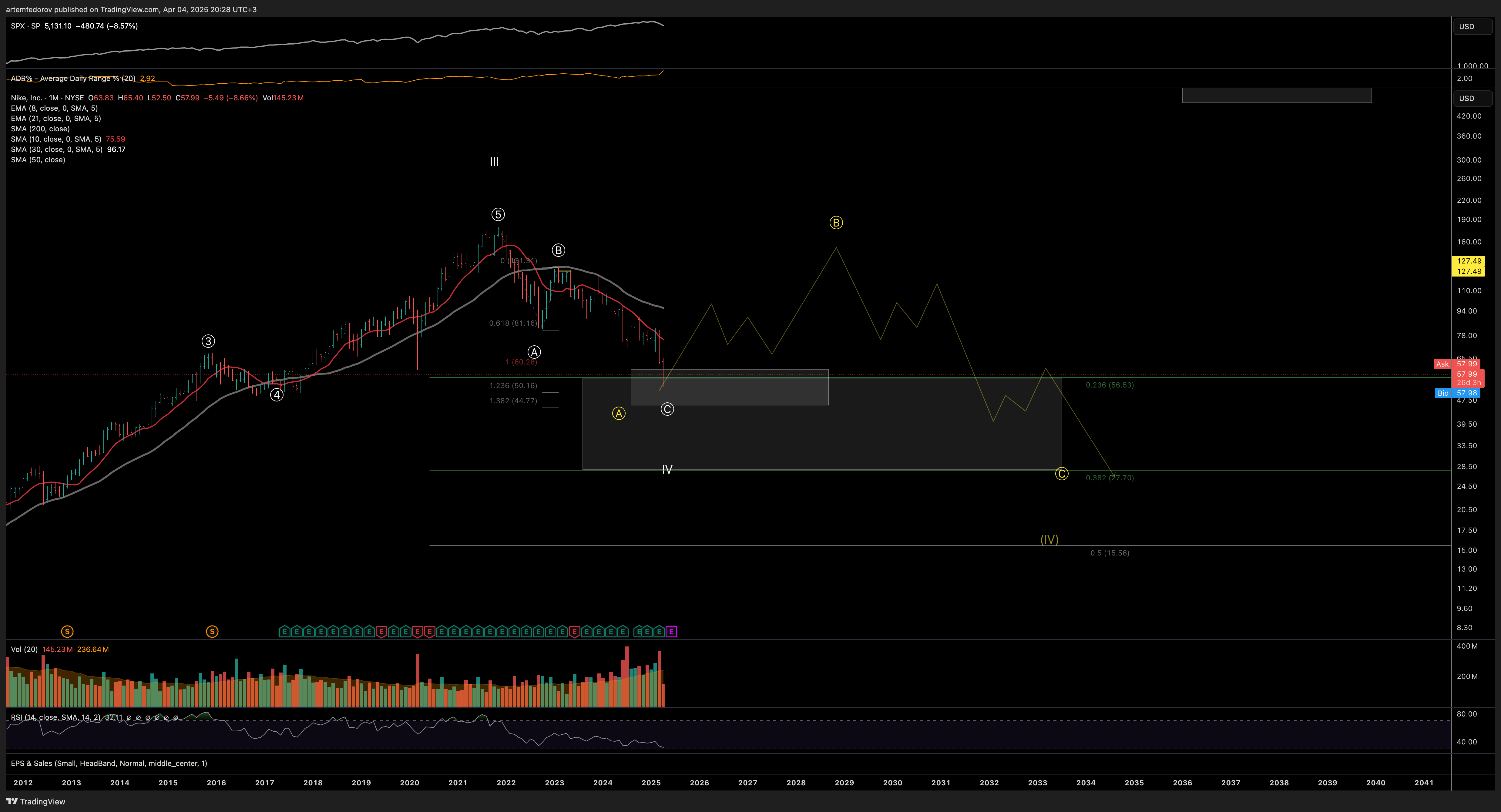Click the 2041 label on time axis
The image size is (1501, 812).
pyautogui.click(x=1424, y=783)
